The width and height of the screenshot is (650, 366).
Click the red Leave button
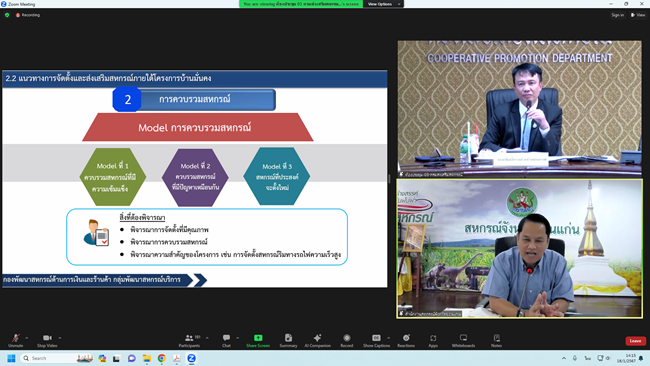(635, 341)
